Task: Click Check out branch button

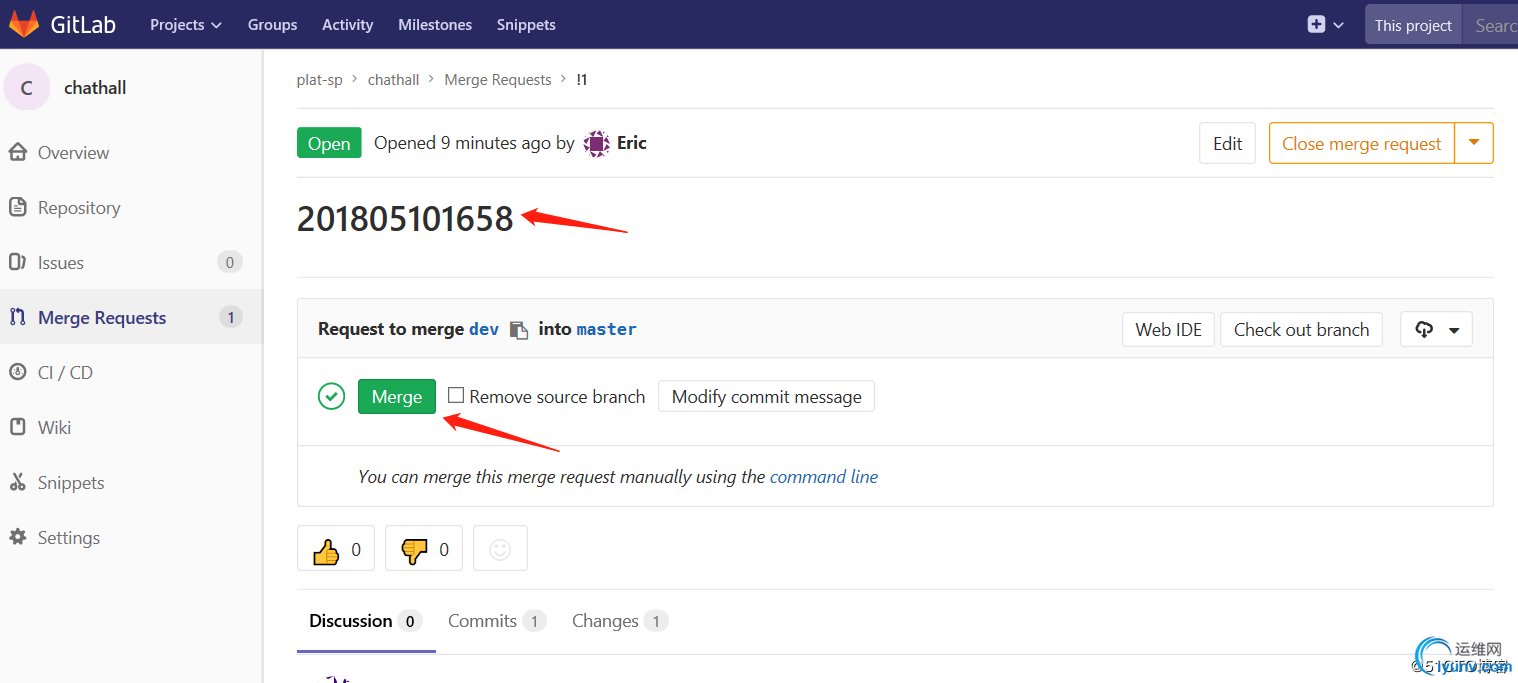Action: [x=1301, y=330]
